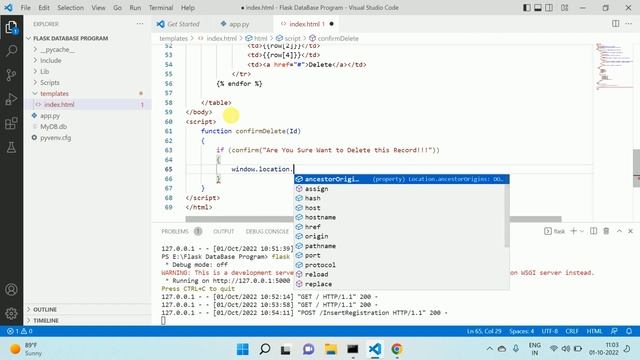Image resolution: width=640 pixels, height=360 pixels.
Task: Open the File menu
Action: [25, 8]
